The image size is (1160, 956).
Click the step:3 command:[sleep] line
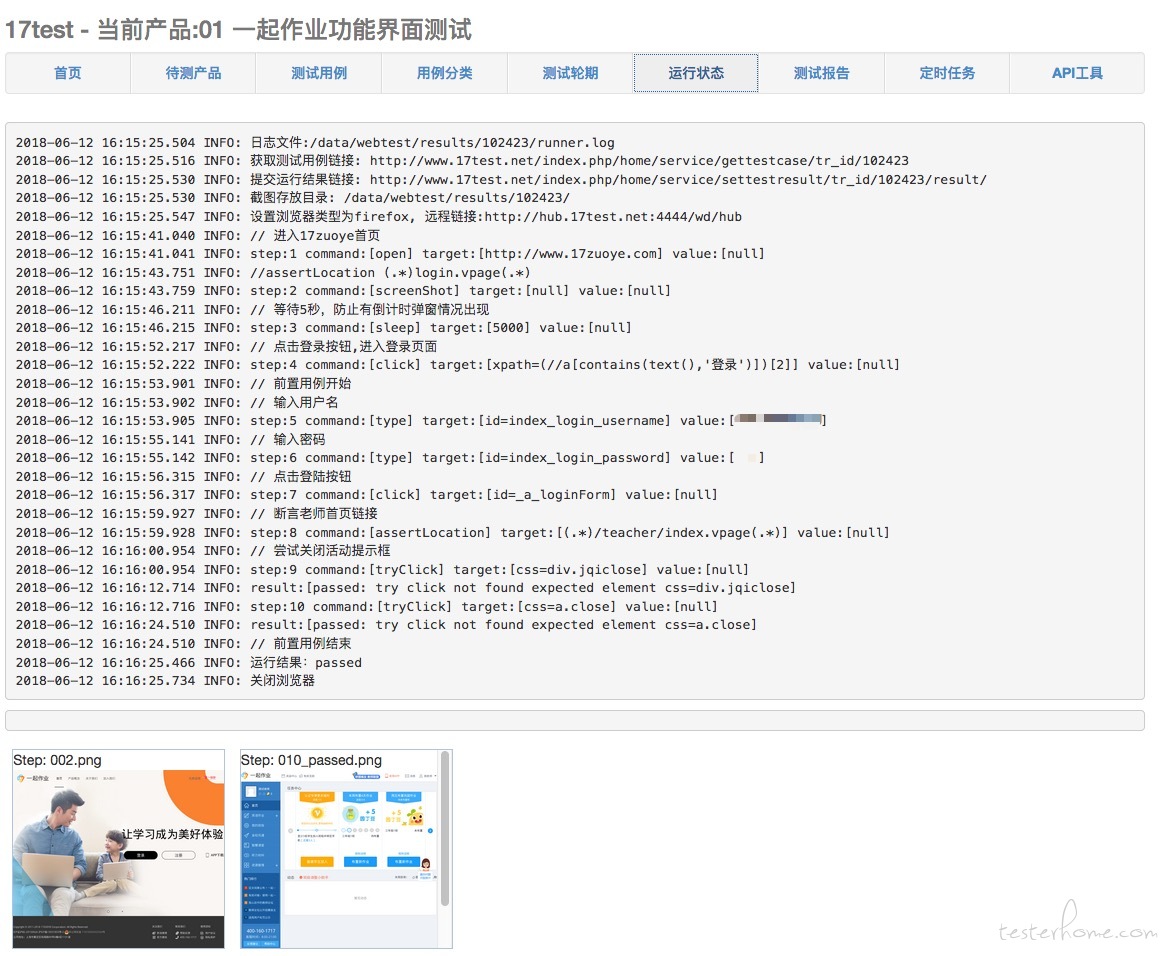pos(323,328)
